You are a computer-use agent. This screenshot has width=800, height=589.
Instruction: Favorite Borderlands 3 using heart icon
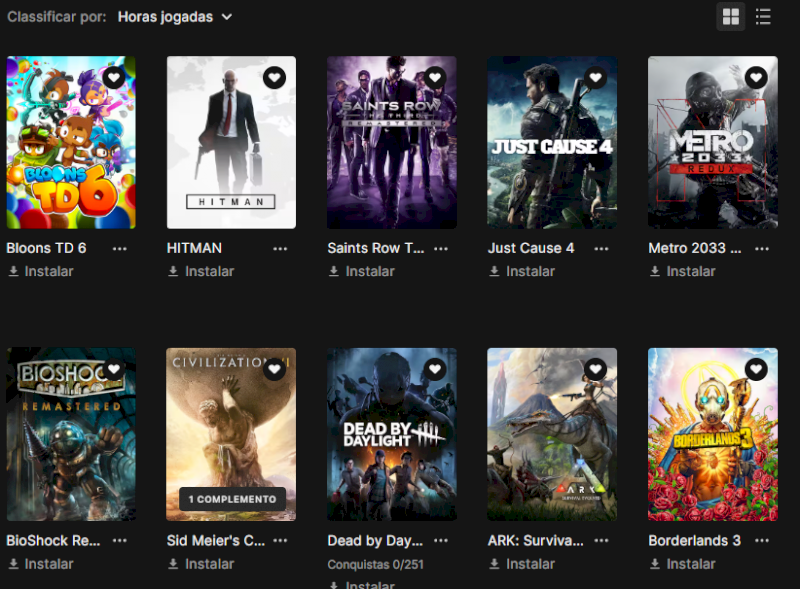pos(756,369)
